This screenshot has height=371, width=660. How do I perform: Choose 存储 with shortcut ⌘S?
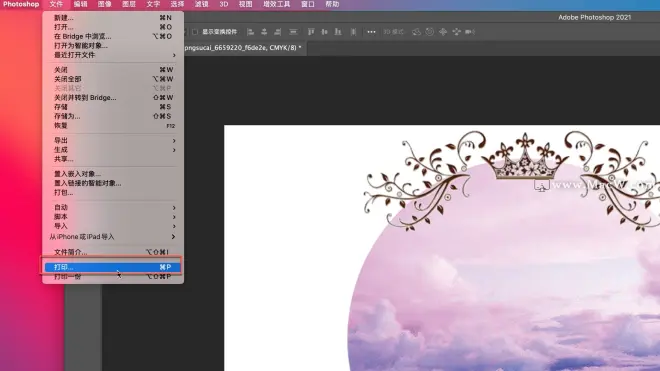pos(113,107)
